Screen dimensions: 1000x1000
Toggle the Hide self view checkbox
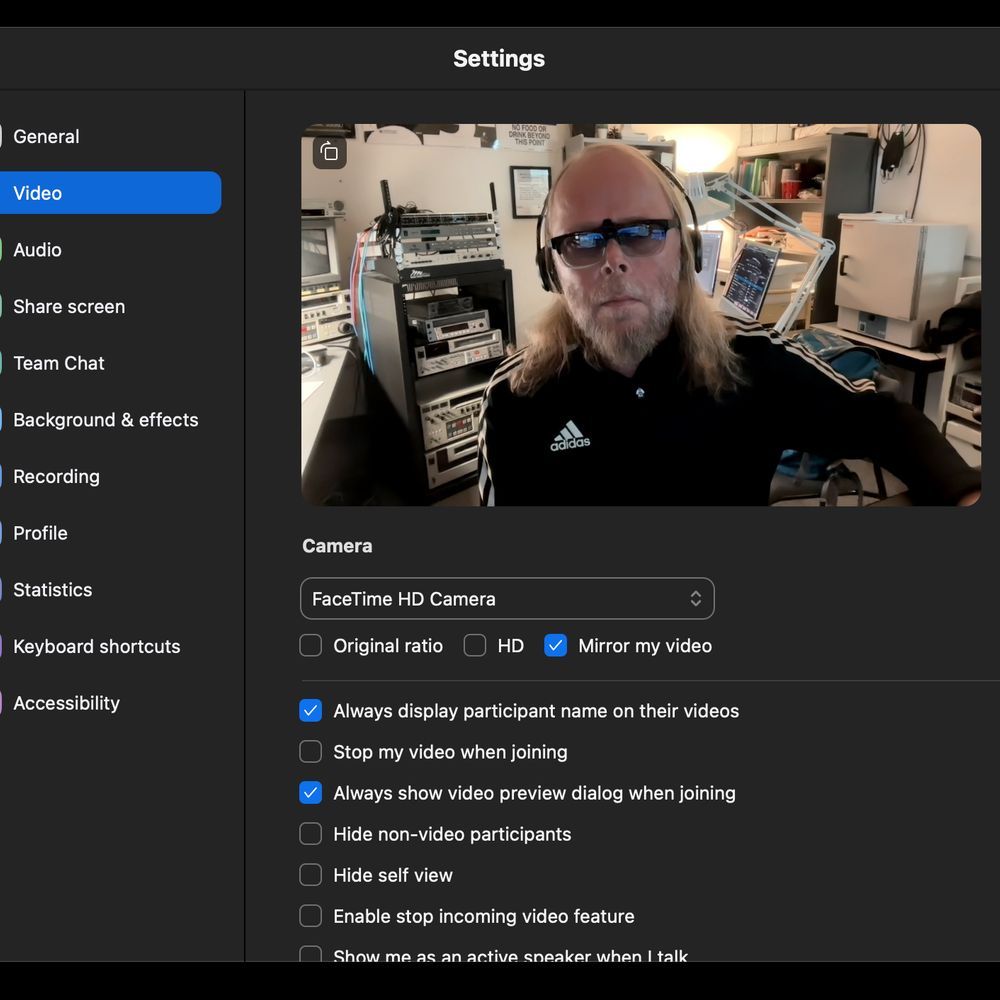point(311,874)
